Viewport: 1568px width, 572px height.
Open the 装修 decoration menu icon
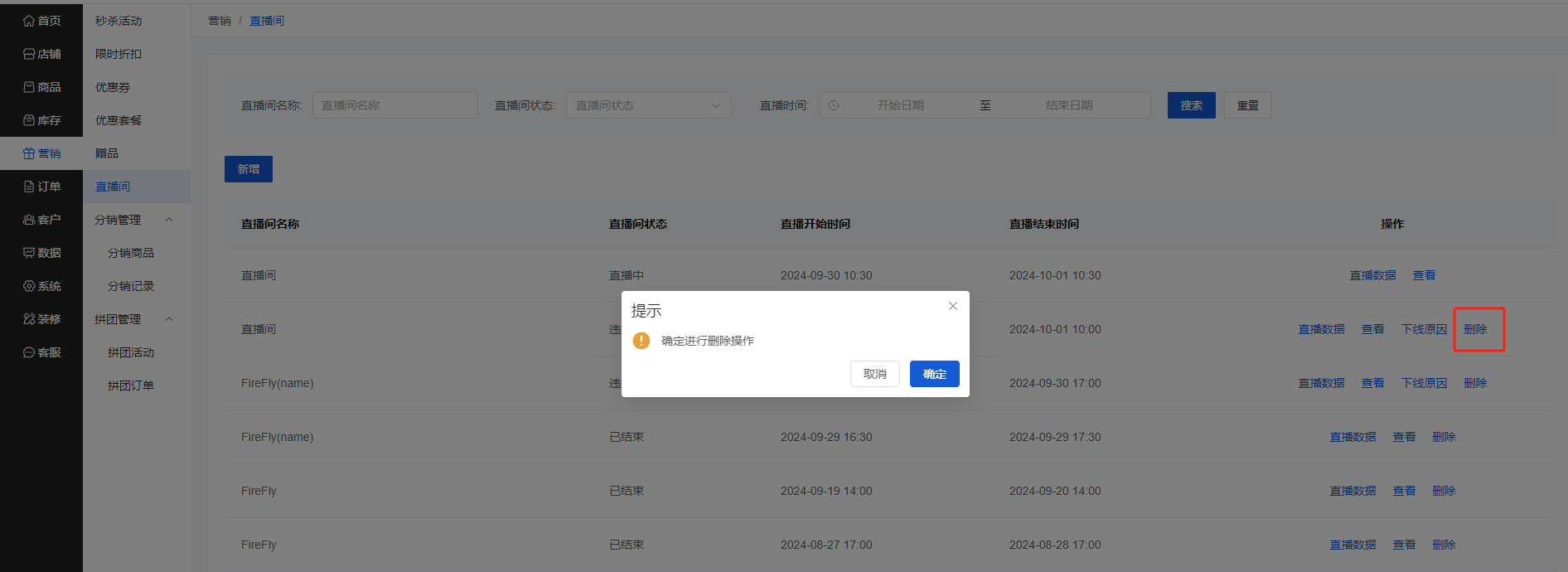pyautogui.click(x=29, y=319)
